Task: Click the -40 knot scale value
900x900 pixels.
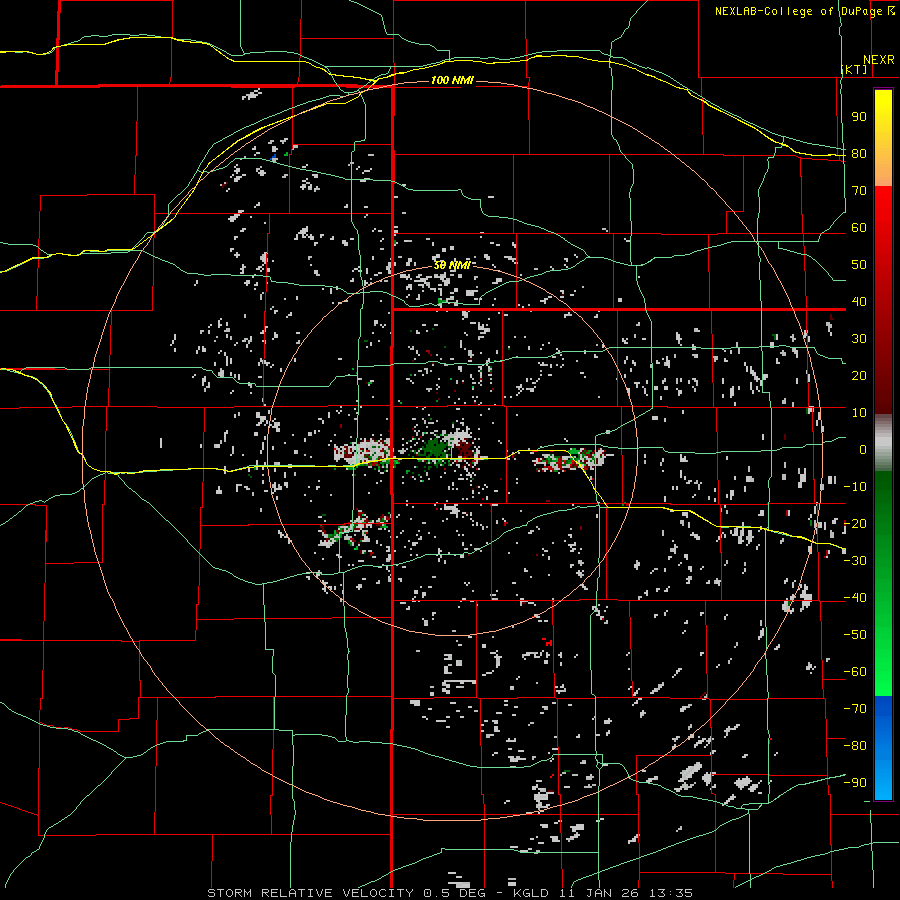Action: pos(855,598)
